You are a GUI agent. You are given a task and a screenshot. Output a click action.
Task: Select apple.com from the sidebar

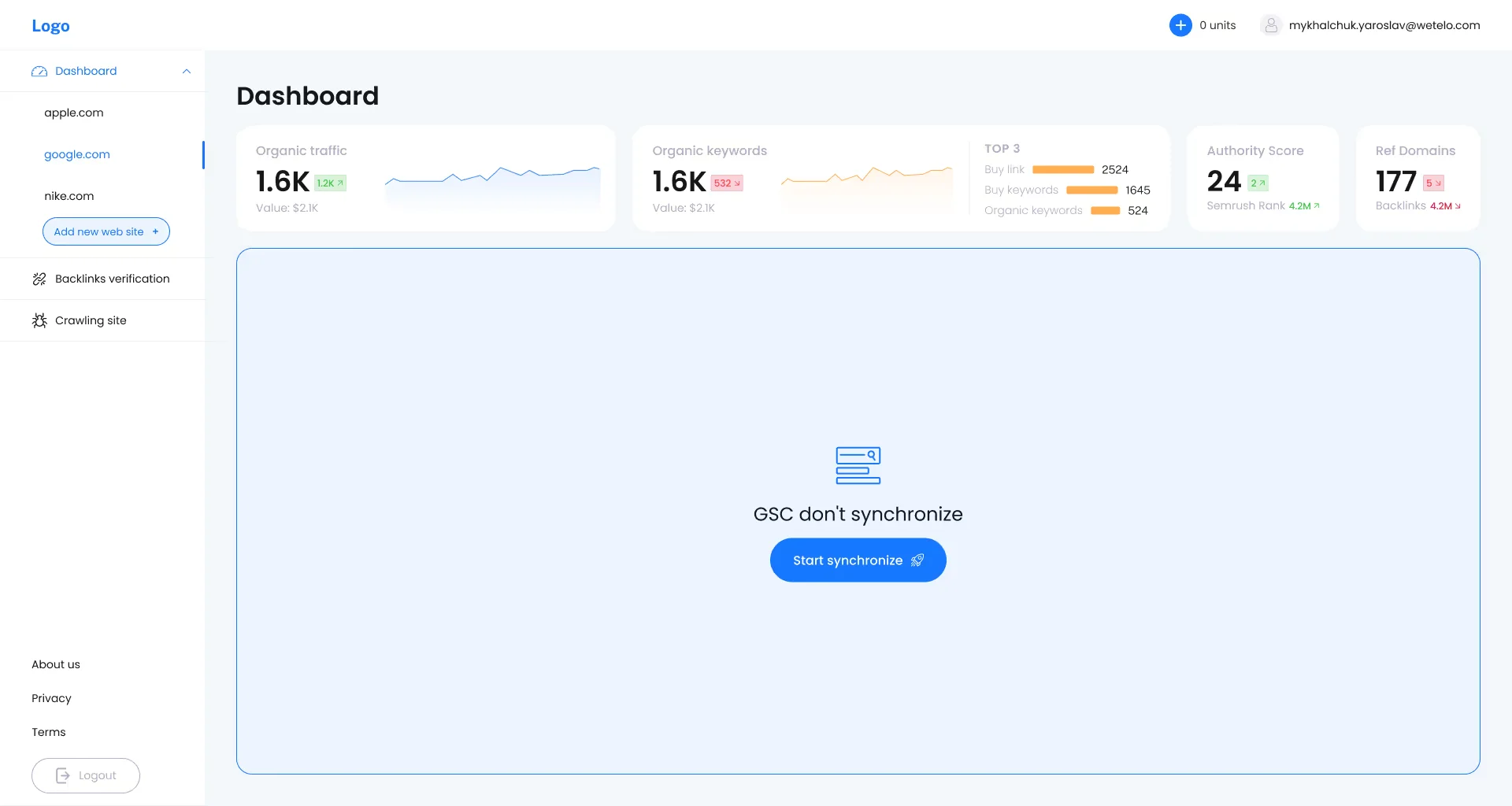point(73,112)
